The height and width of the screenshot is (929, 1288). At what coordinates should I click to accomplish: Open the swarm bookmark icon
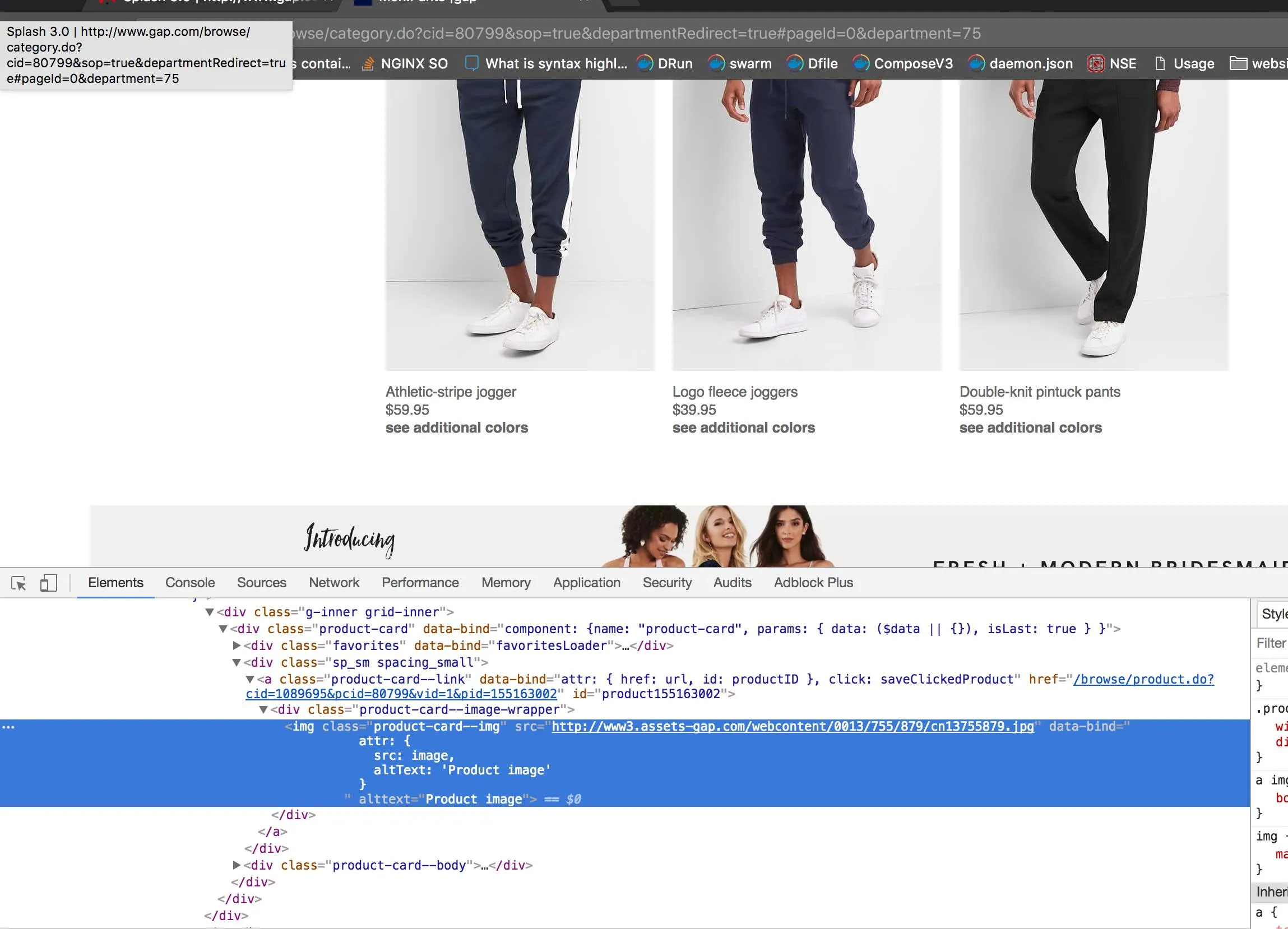point(717,64)
